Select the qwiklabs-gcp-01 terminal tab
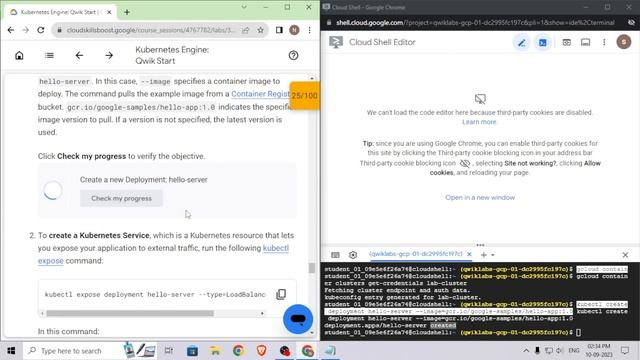 pyautogui.click(x=416, y=254)
